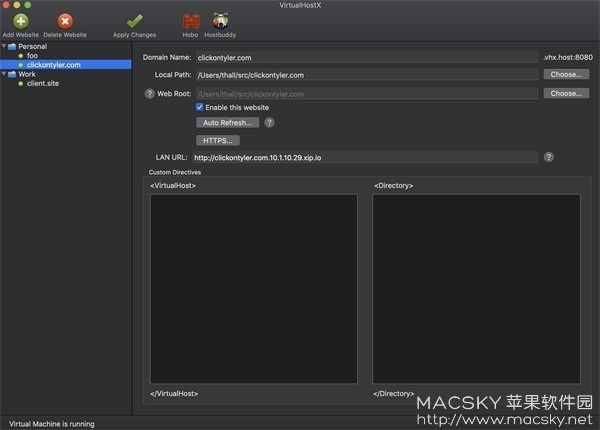The height and width of the screenshot is (430, 600).
Task: Open the Web Root help question mark
Action: [149, 94]
